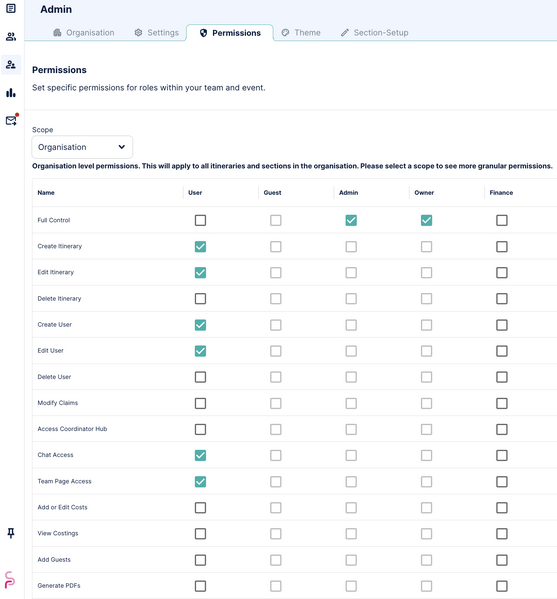This screenshot has height=599, width=557.
Task: Enable Create Itinerary for Finance
Action: (x=502, y=246)
